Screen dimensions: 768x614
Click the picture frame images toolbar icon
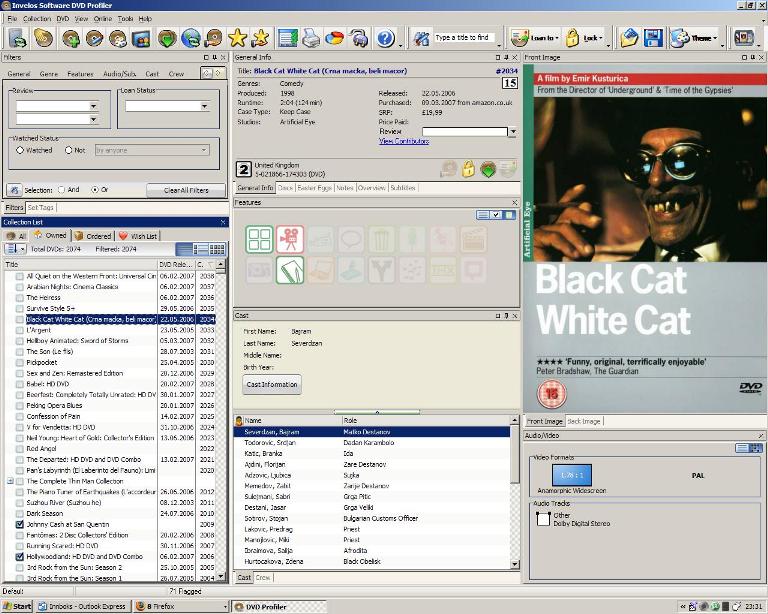tap(141, 38)
